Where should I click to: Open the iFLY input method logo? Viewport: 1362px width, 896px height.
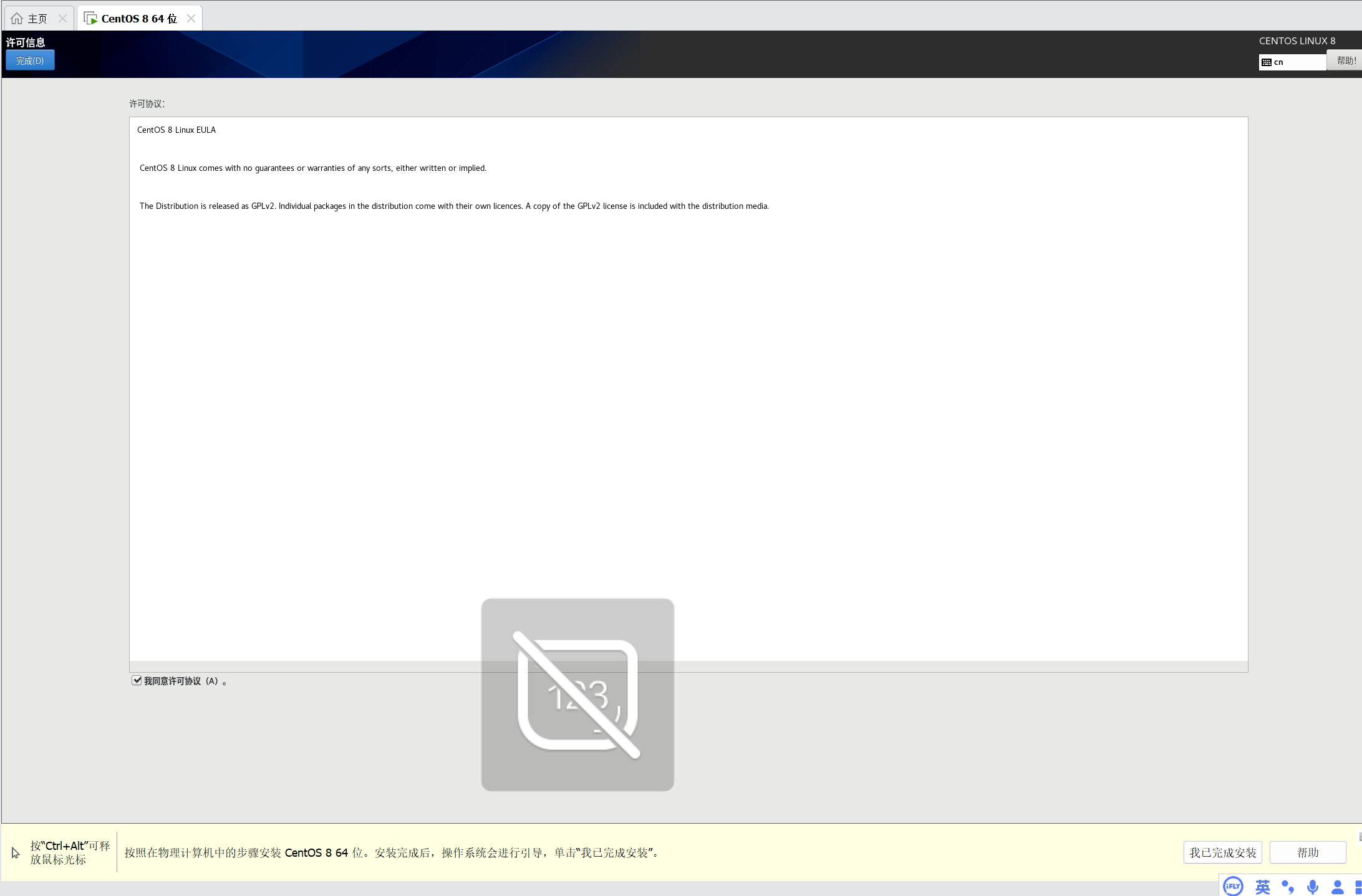1233,886
